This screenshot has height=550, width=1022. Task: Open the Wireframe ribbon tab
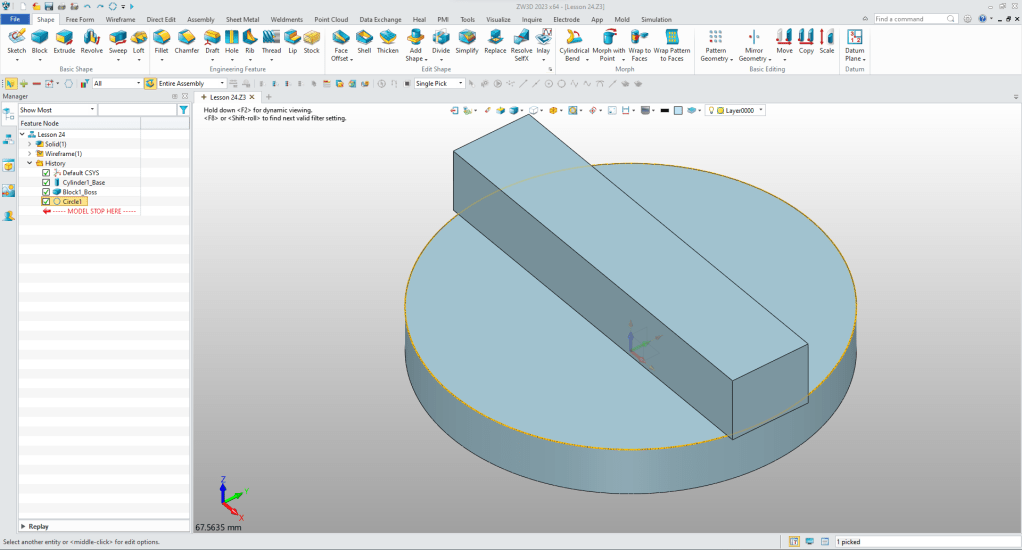pyautogui.click(x=121, y=19)
